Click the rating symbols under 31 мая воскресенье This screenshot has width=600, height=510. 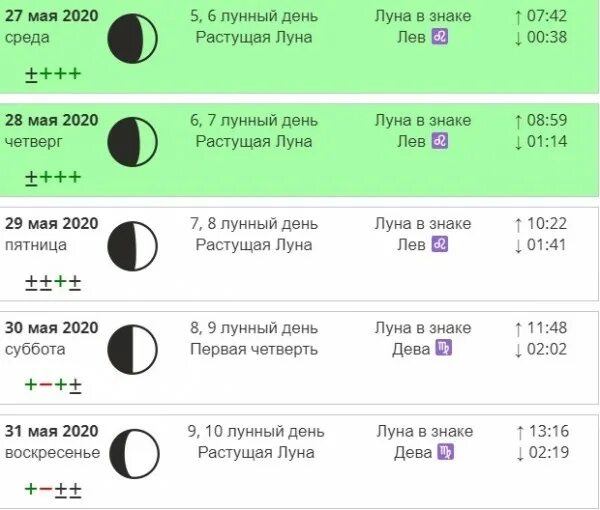point(53,489)
